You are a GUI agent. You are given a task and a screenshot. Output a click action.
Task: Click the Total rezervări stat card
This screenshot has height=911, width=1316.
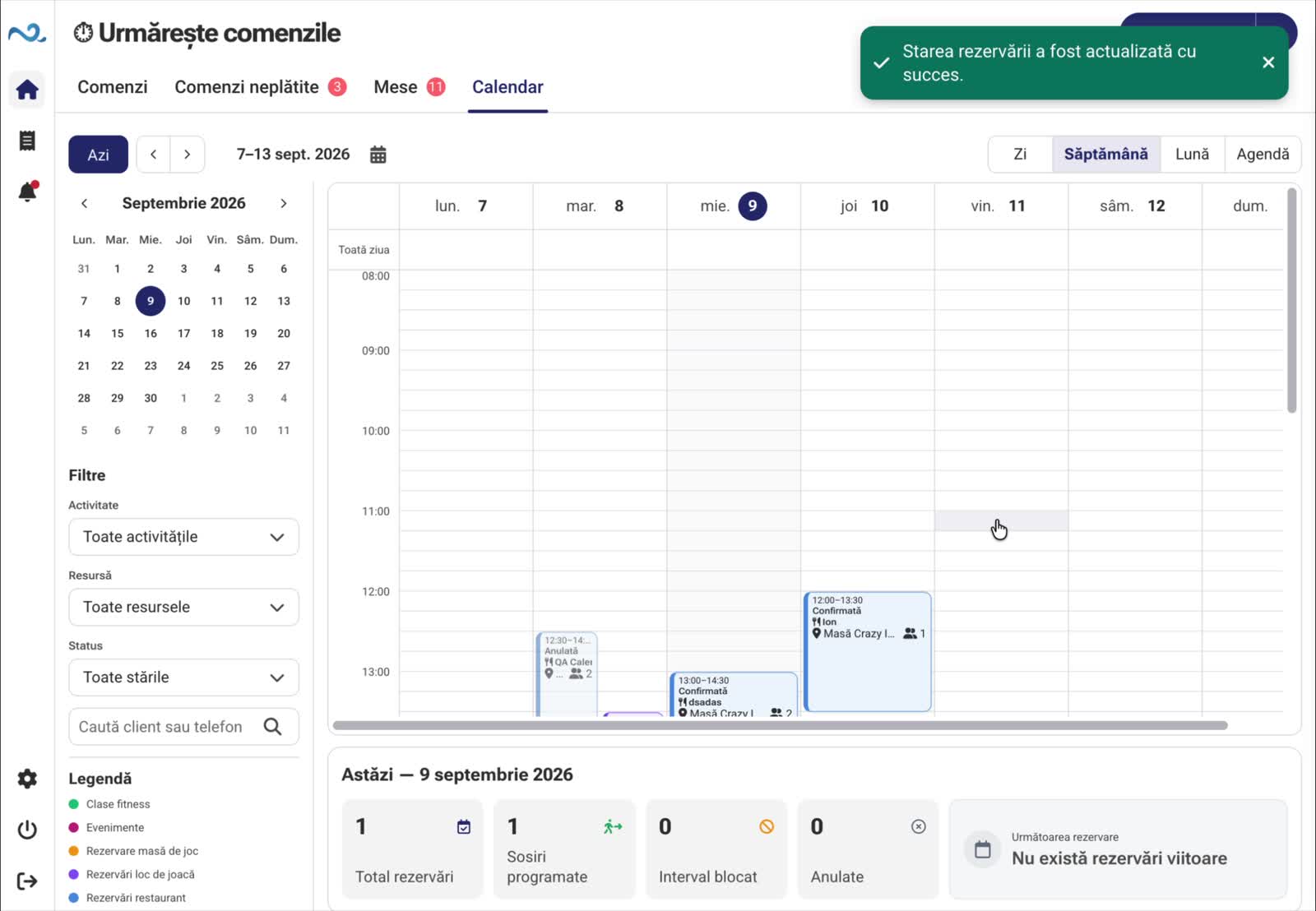(413, 849)
